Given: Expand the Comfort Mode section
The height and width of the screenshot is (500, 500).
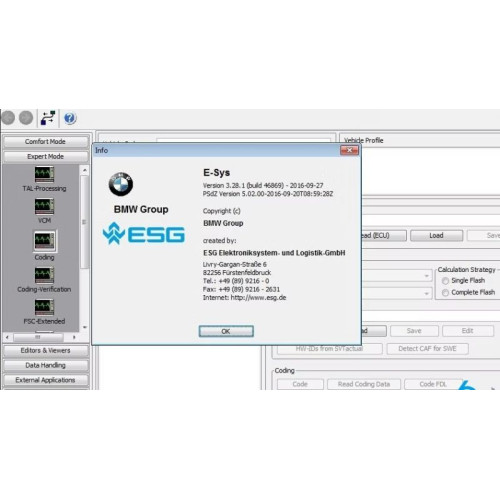Looking at the screenshot, I should [x=46, y=142].
